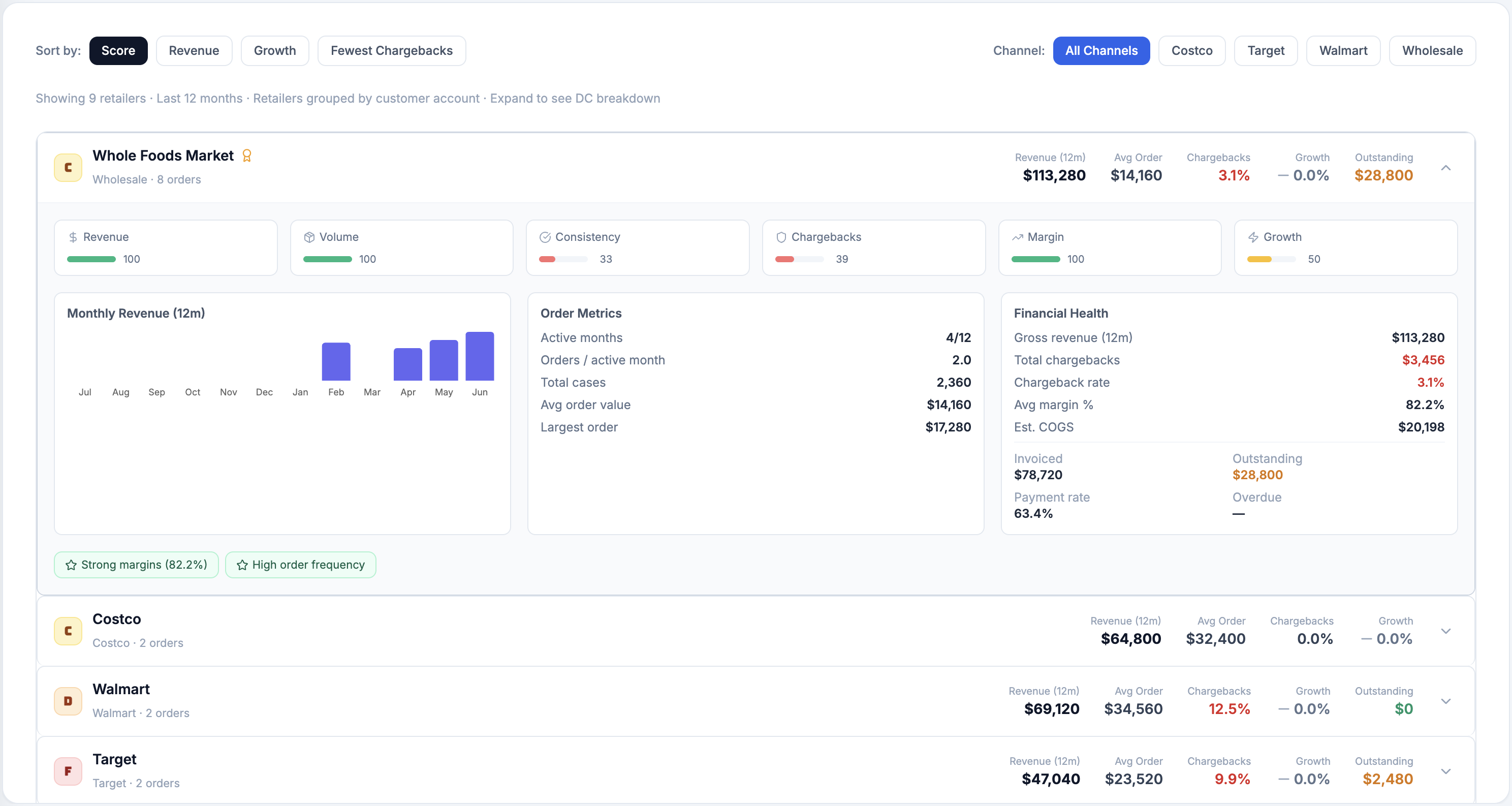
Task: Open the Walmart retailer name
Action: 121,689
